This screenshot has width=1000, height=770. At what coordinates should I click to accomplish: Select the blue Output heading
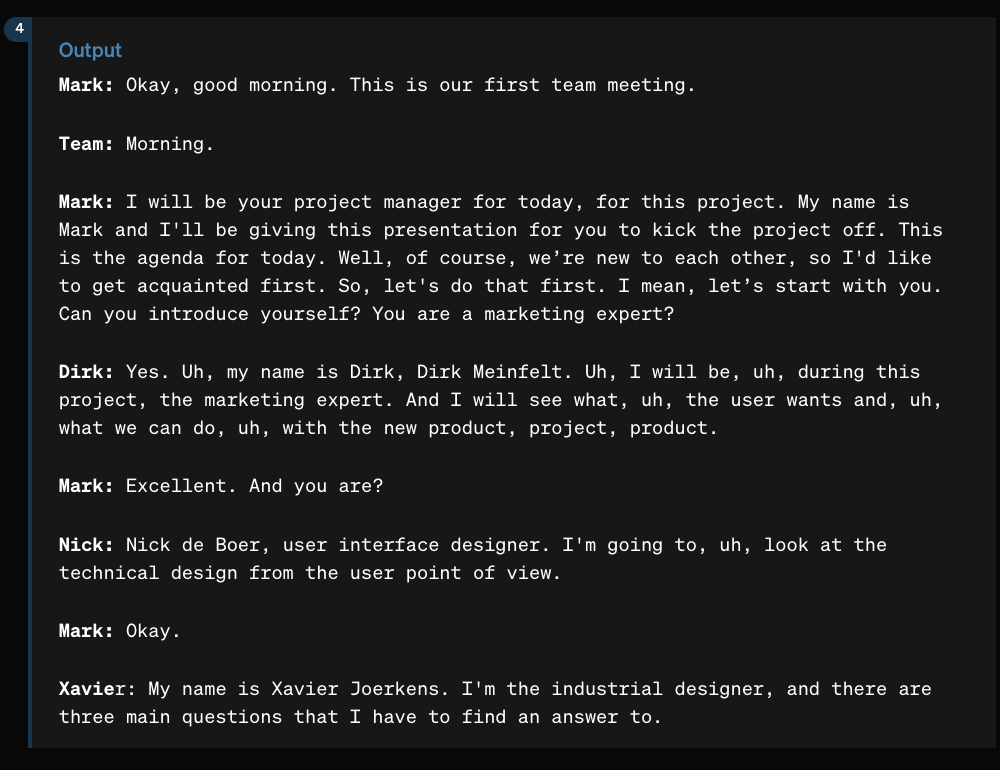[x=90, y=50]
